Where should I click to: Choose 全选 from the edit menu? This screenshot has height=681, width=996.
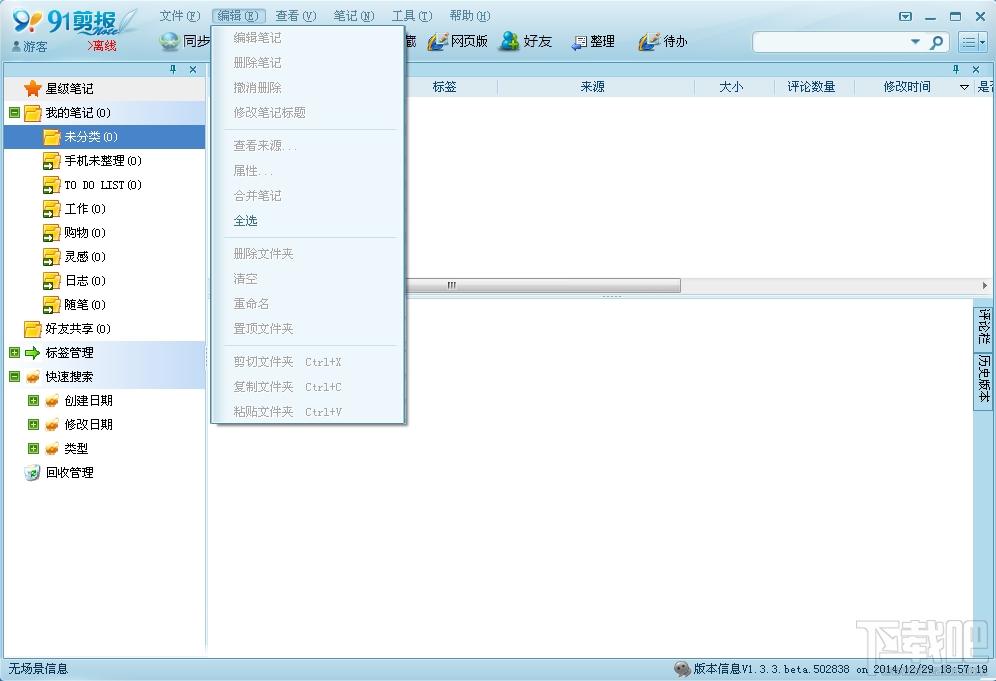(245, 221)
